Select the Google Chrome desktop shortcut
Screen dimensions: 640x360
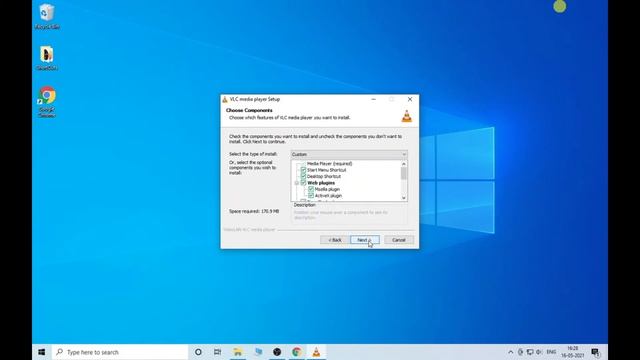coord(47,102)
